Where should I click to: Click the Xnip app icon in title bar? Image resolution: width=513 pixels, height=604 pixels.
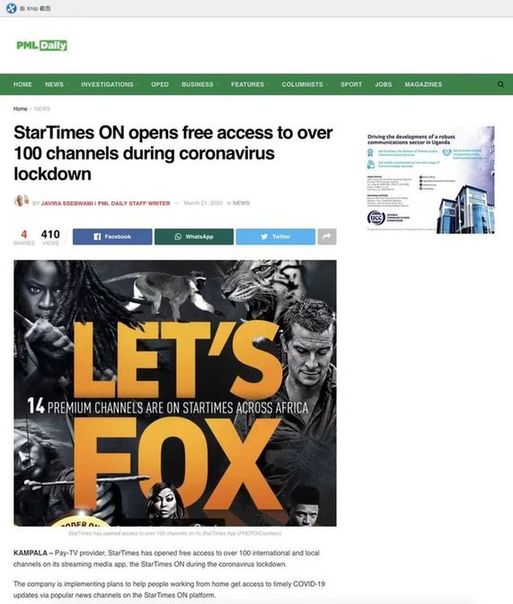(x=12, y=8)
